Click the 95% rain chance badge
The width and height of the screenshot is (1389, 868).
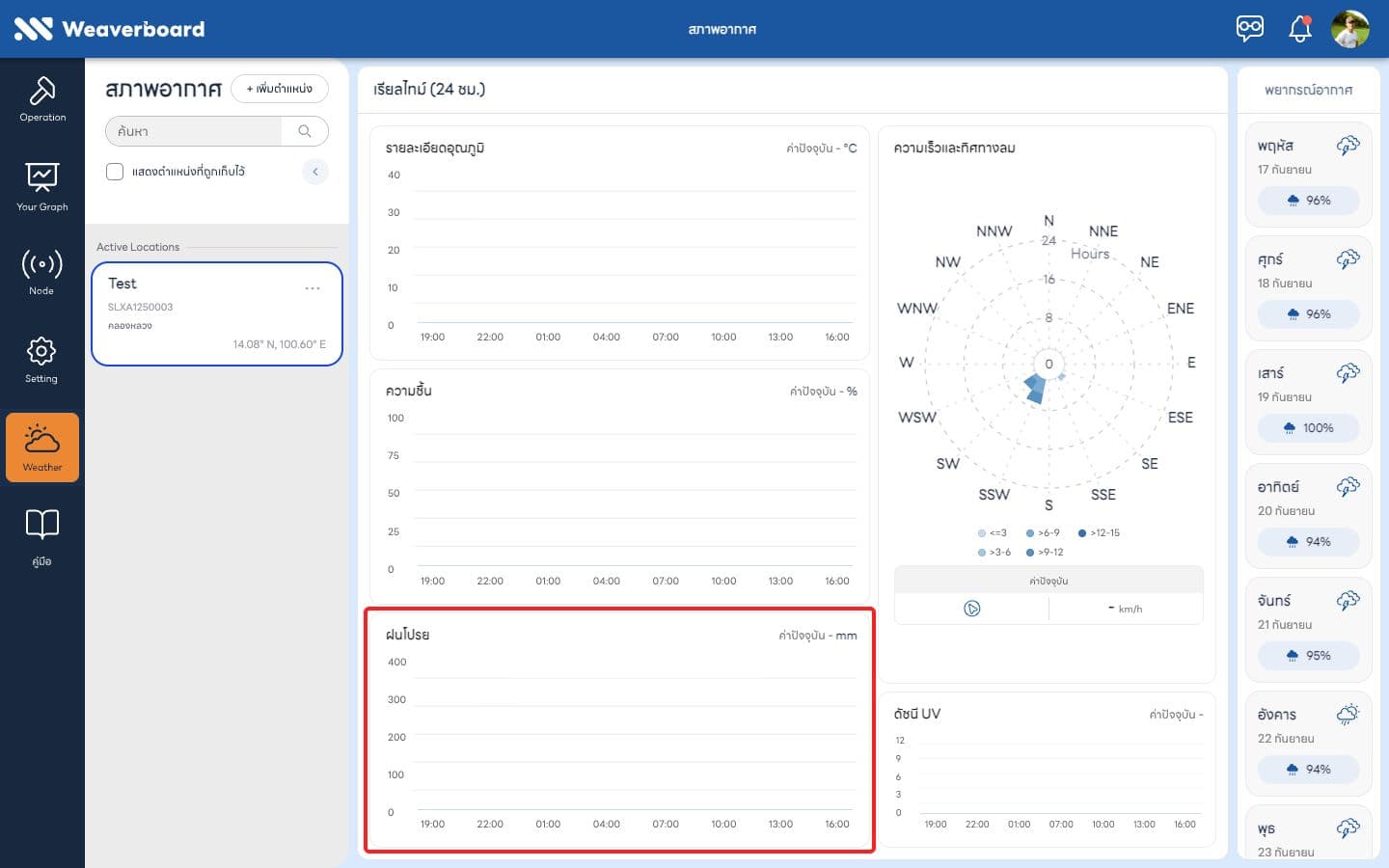point(1309,656)
